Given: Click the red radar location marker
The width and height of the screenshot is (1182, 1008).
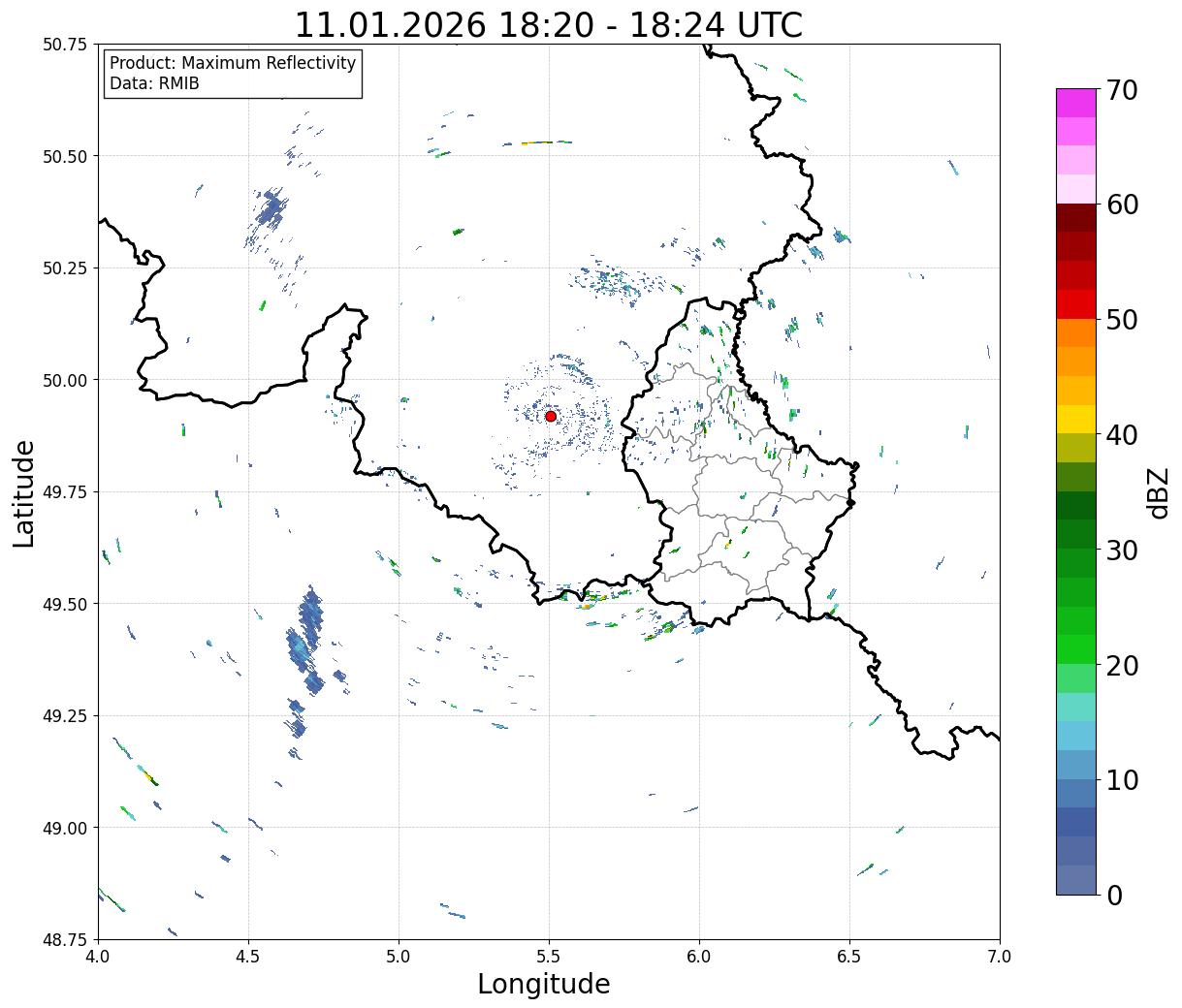Looking at the screenshot, I should (551, 416).
